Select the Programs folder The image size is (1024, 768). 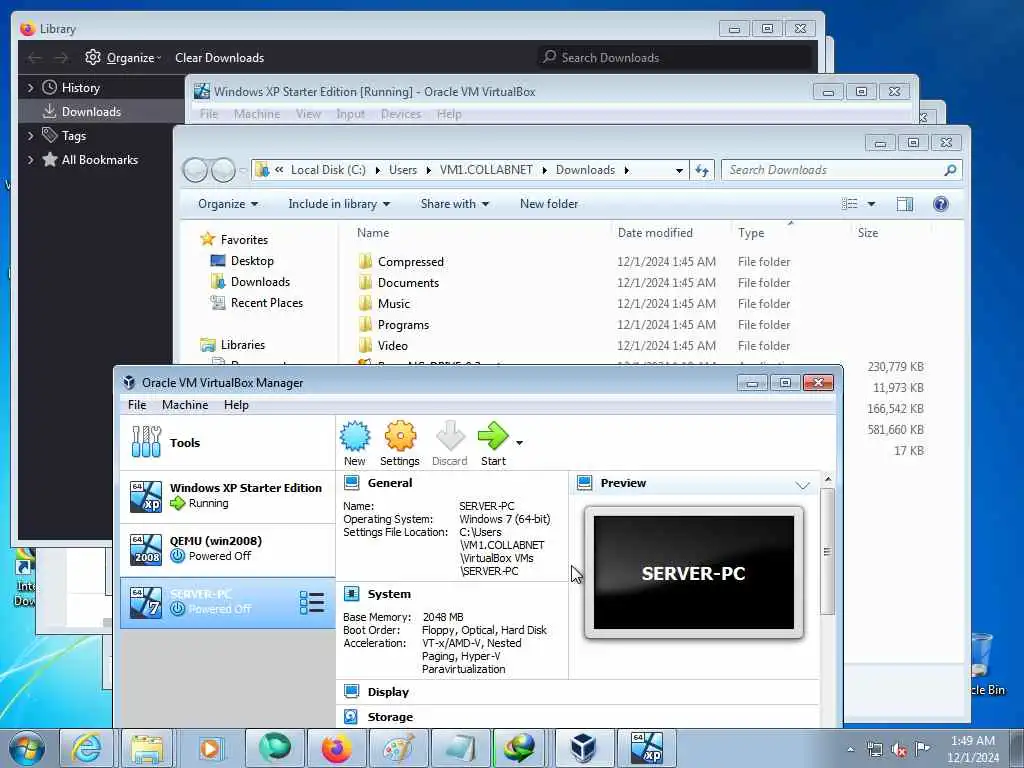coord(403,325)
